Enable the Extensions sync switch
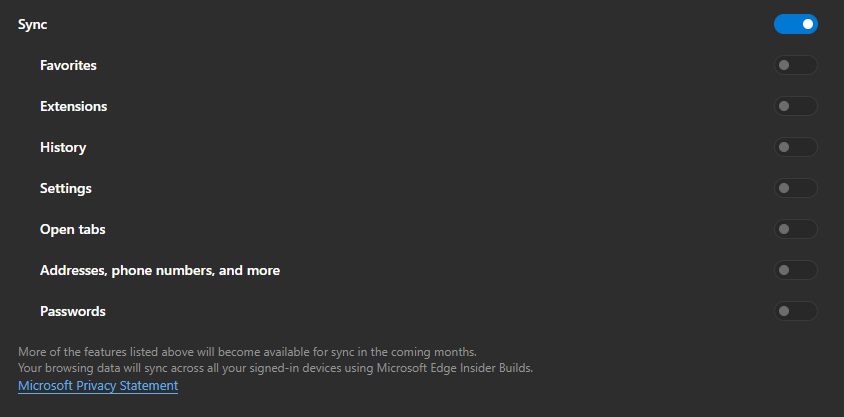Viewport: 844px width, 417px height. click(x=795, y=106)
